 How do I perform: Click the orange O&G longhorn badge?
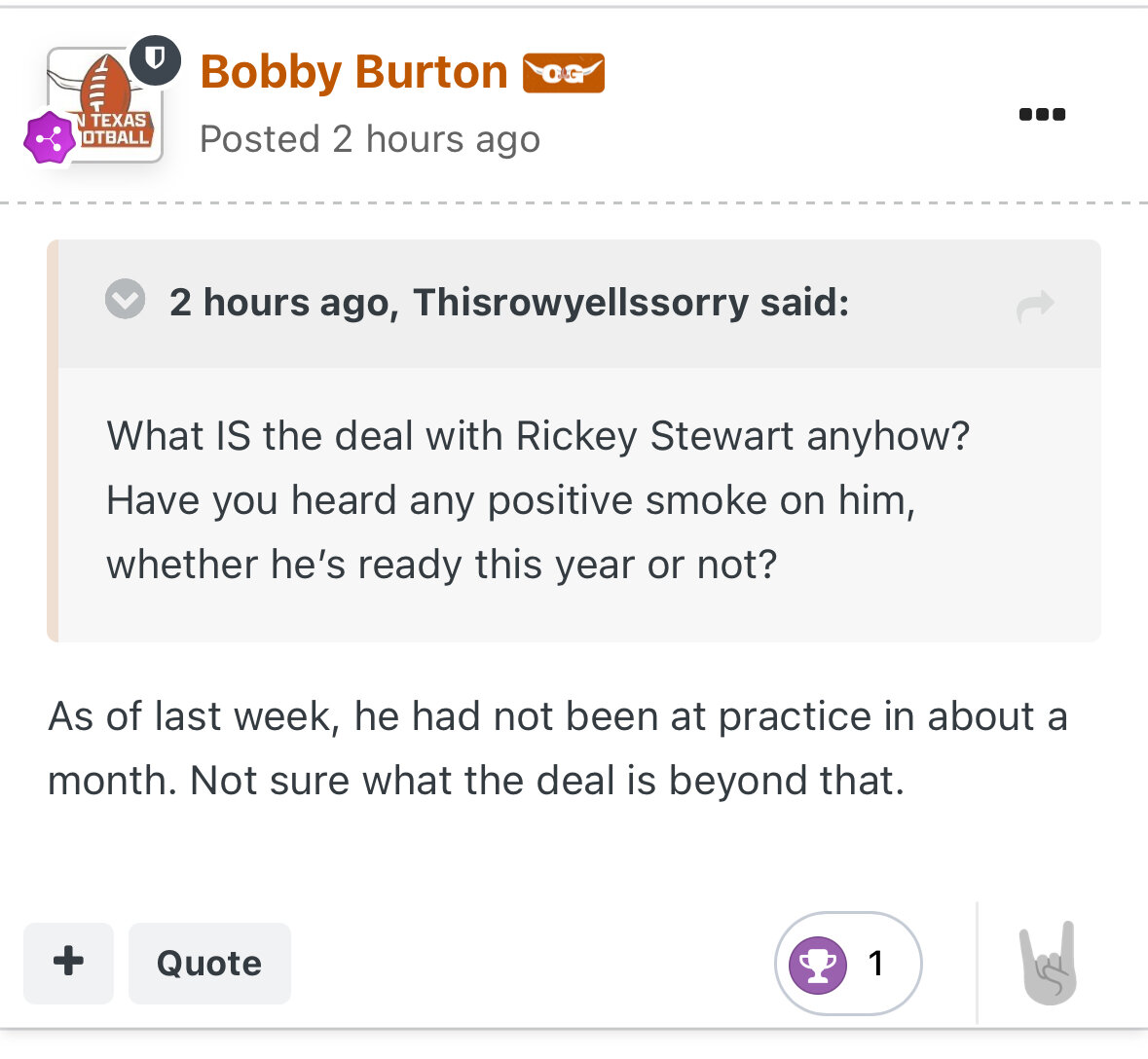click(564, 74)
